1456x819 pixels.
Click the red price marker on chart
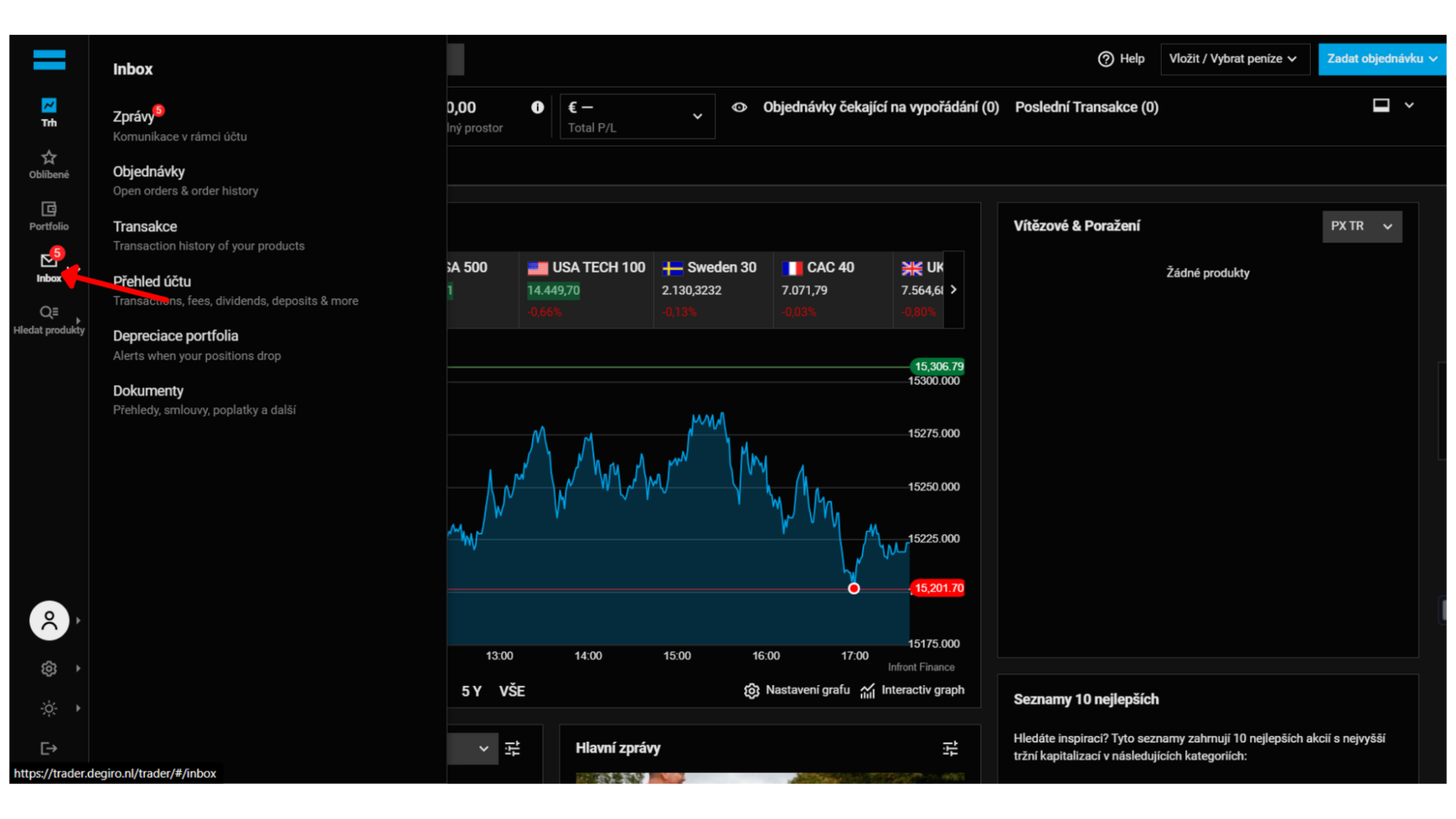[x=854, y=588]
